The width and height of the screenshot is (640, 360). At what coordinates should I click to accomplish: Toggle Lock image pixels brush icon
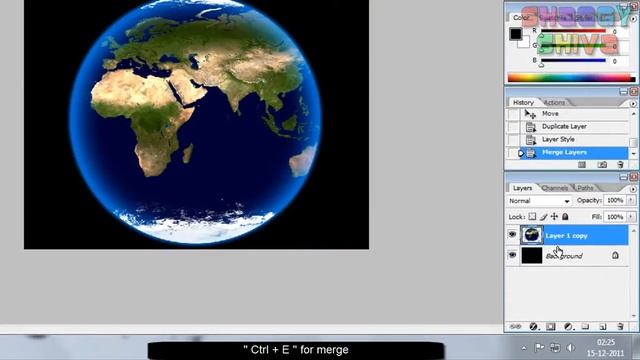tap(543, 217)
